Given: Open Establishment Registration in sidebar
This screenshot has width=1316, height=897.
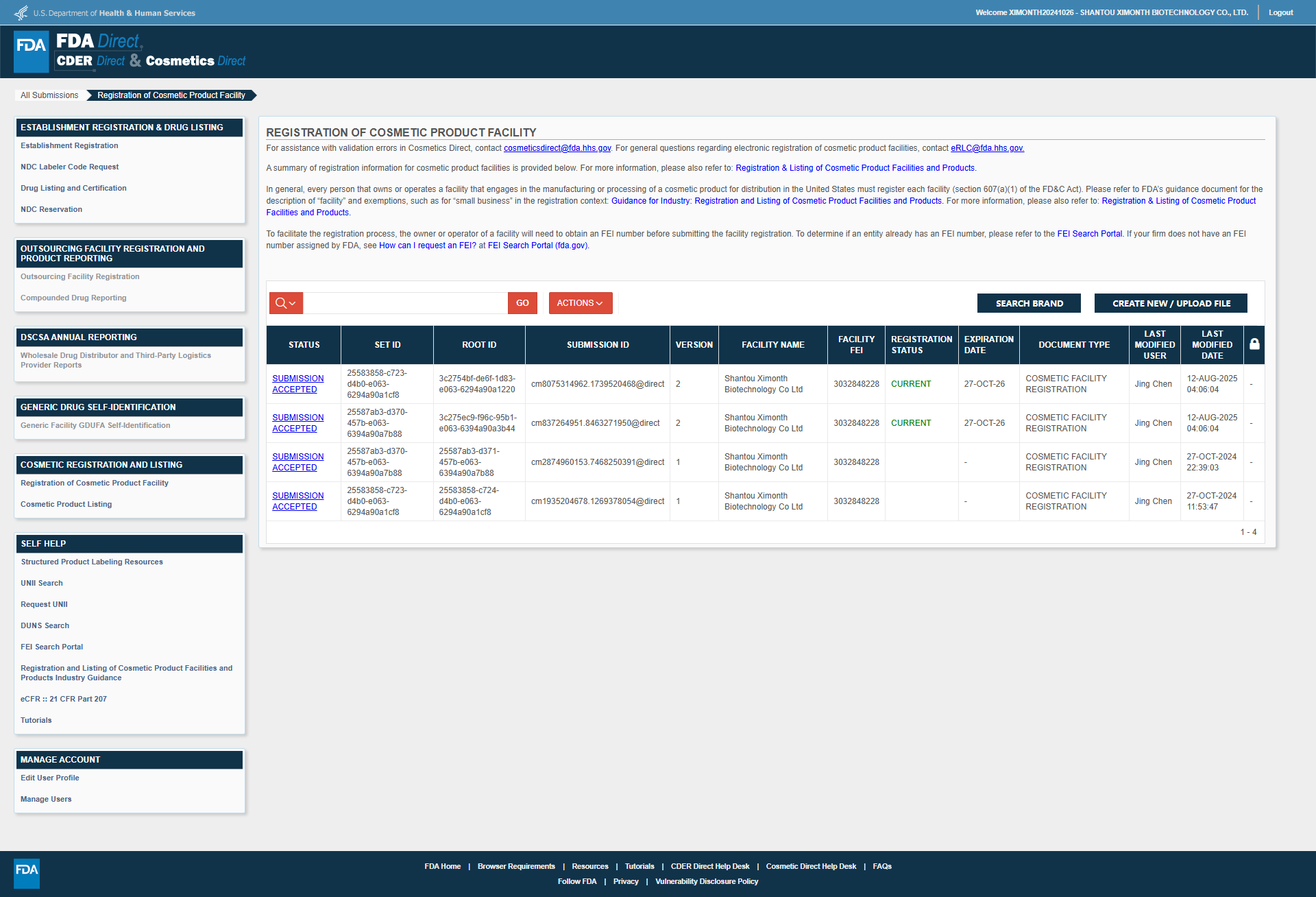Looking at the screenshot, I should [x=69, y=145].
